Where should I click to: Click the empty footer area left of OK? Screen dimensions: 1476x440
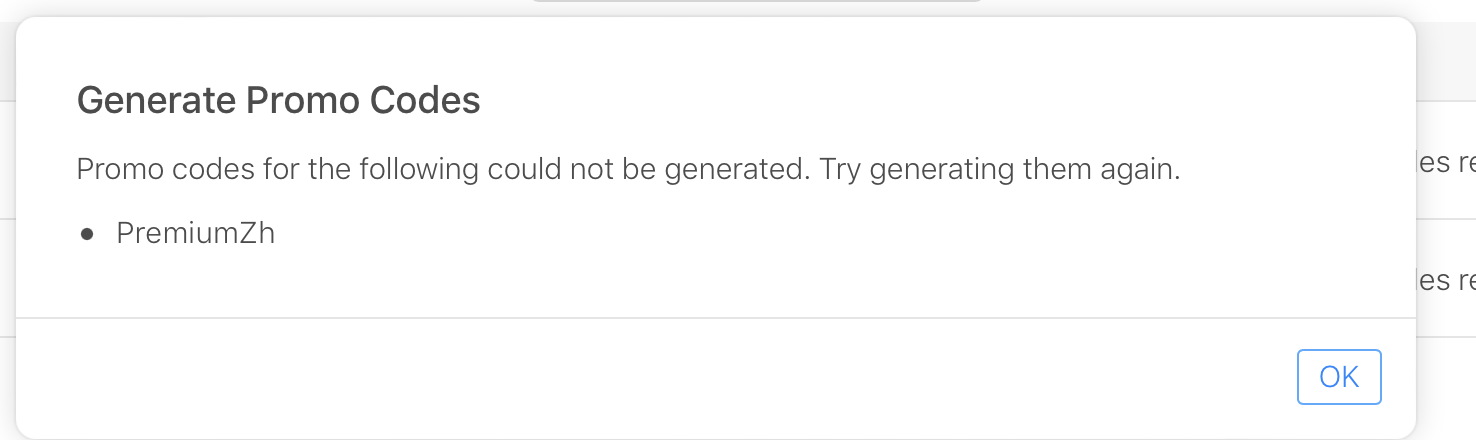coord(650,378)
